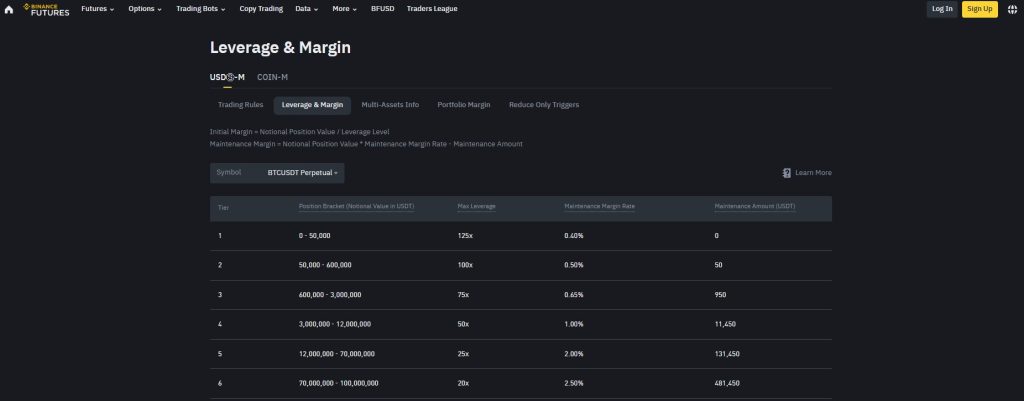Click the 131,450 maintenance amount cell
1024x401 pixels.
727,354
